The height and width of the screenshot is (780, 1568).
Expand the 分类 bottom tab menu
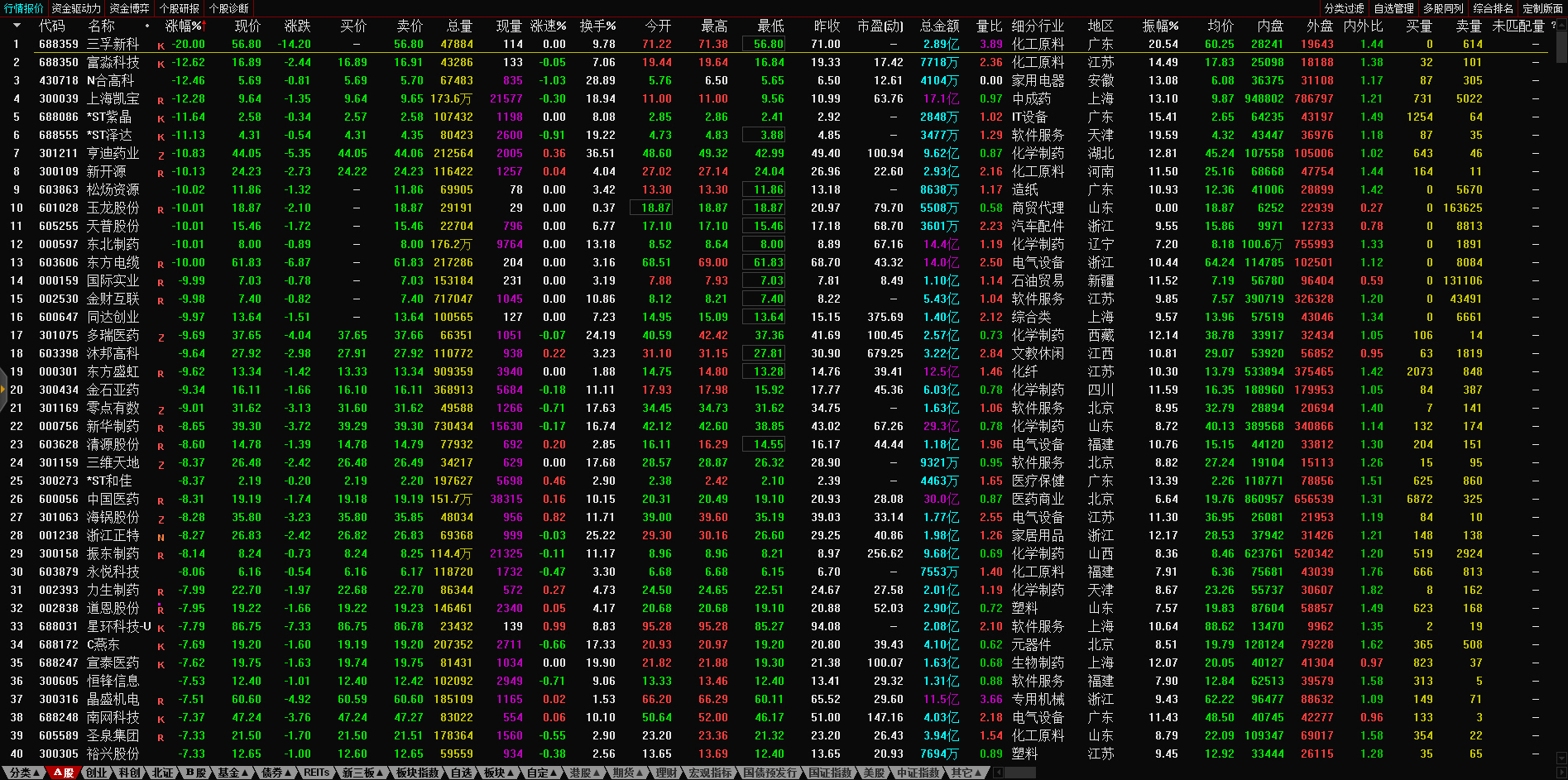(25, 773)
